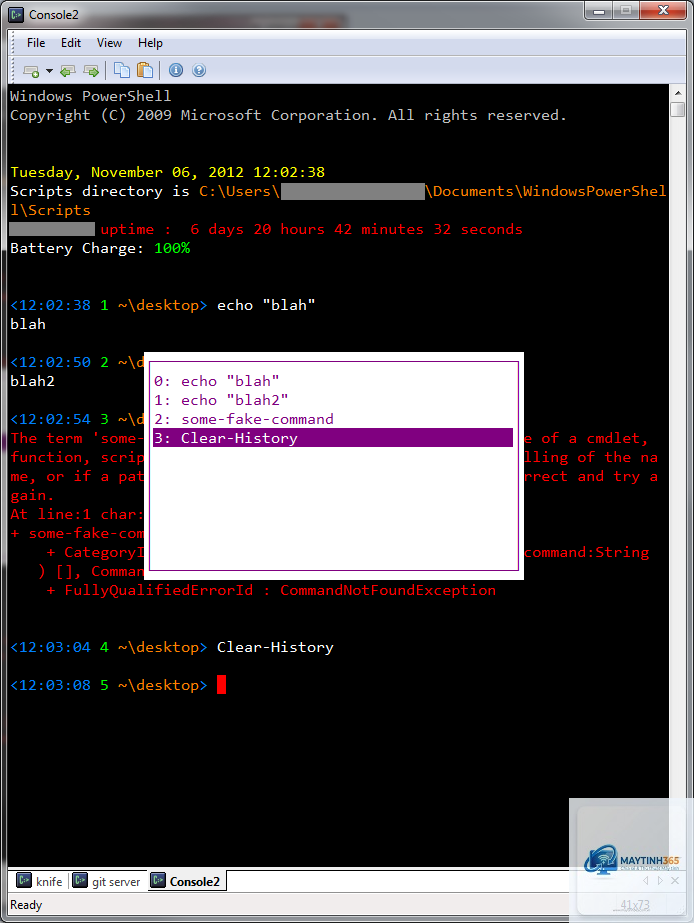Open a new tab with the toolbar icon
Screen dimensions: 694x923
coord(31,71)
